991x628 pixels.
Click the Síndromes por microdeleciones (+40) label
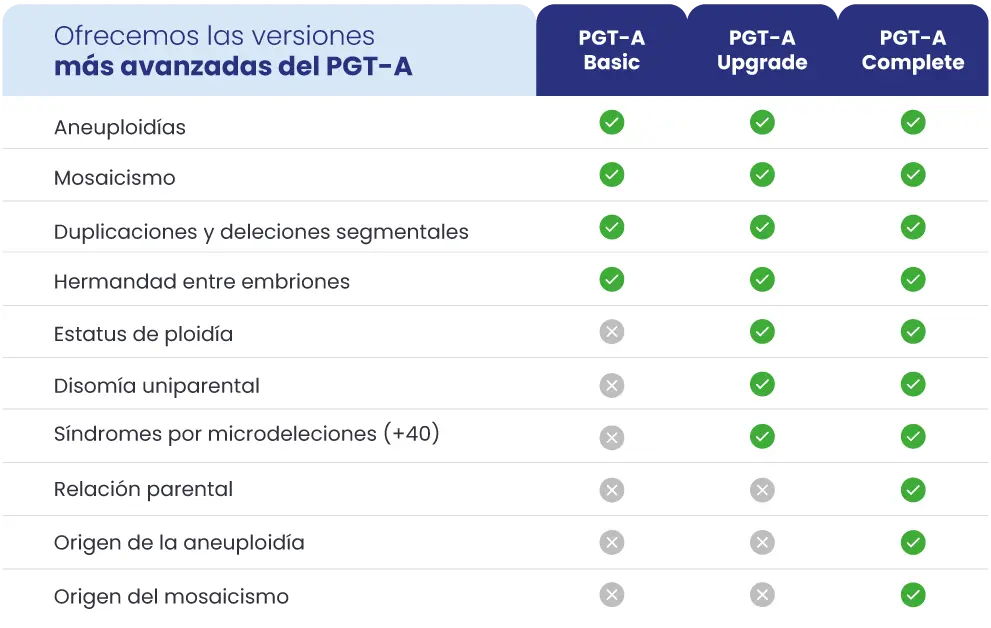247,435
